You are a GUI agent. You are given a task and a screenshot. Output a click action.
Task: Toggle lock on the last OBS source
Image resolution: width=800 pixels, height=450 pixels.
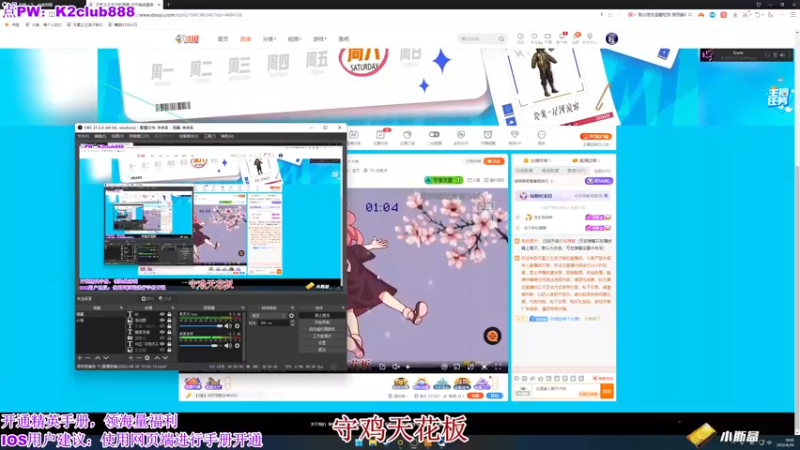pyautogui.click(x=169, y=350)
